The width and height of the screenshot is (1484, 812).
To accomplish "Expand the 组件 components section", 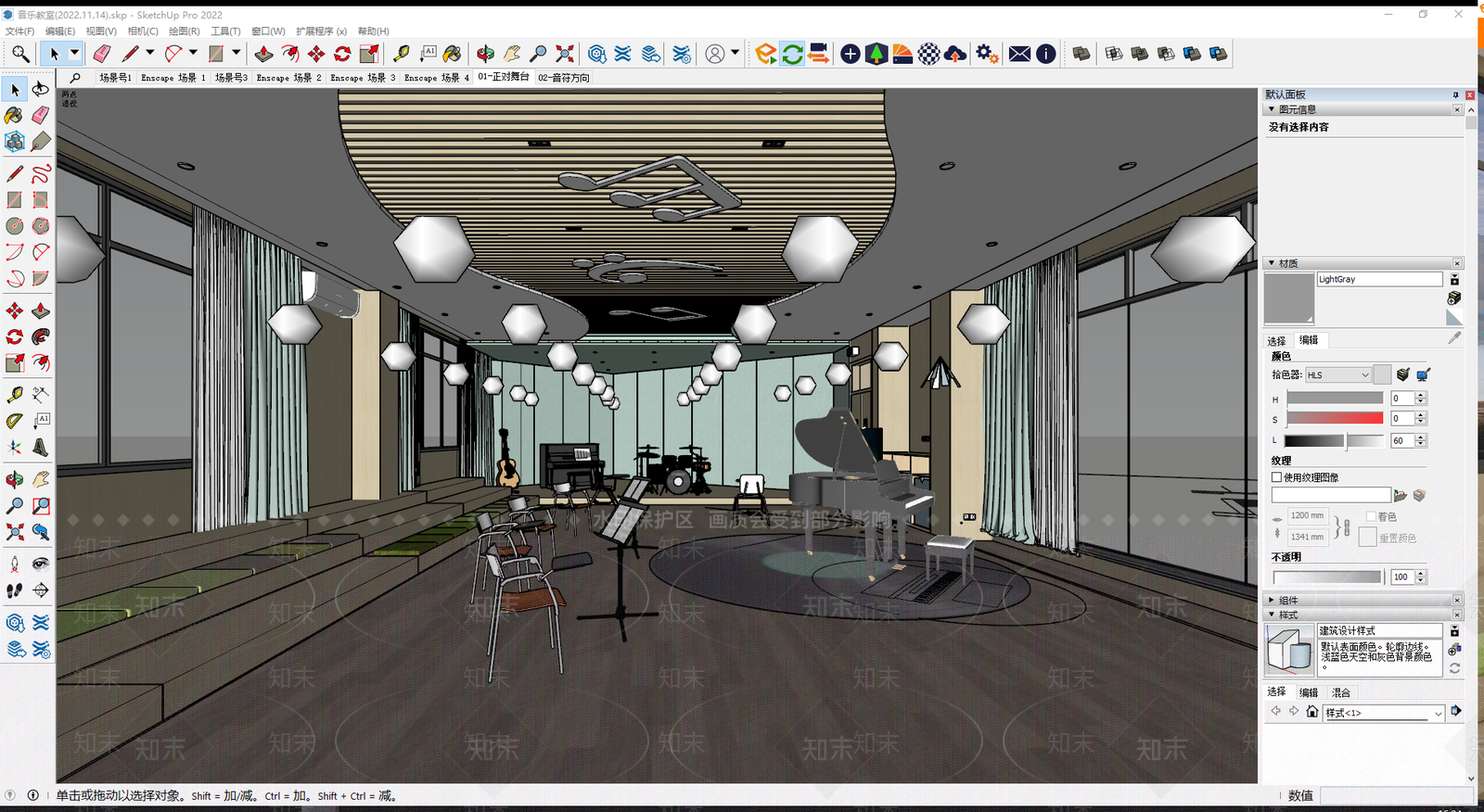I will pos(1272,600).
